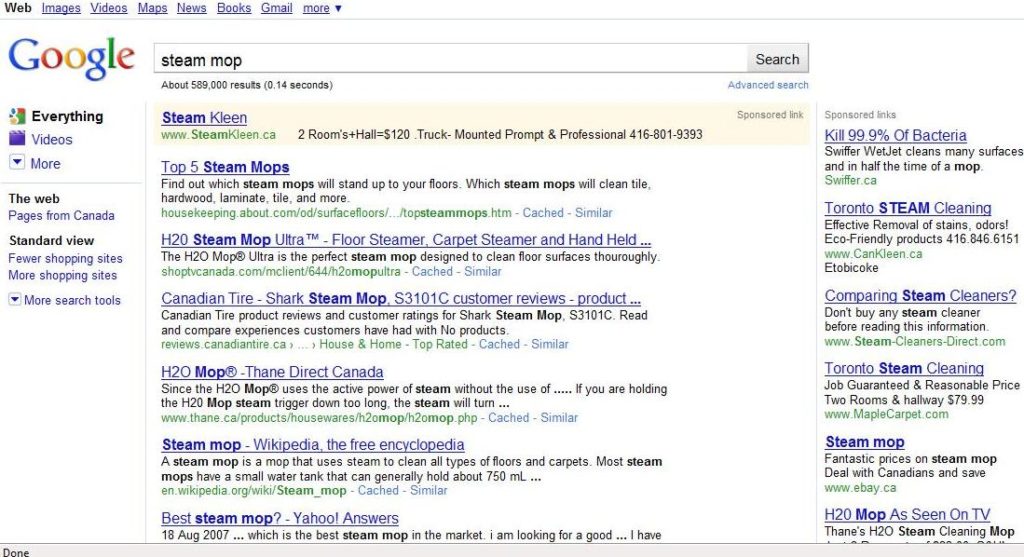The width and height of the screenshot is (1024, 557).
Task: Open Similar link for shoptvcanada result
Action: (x=483, y=272)
